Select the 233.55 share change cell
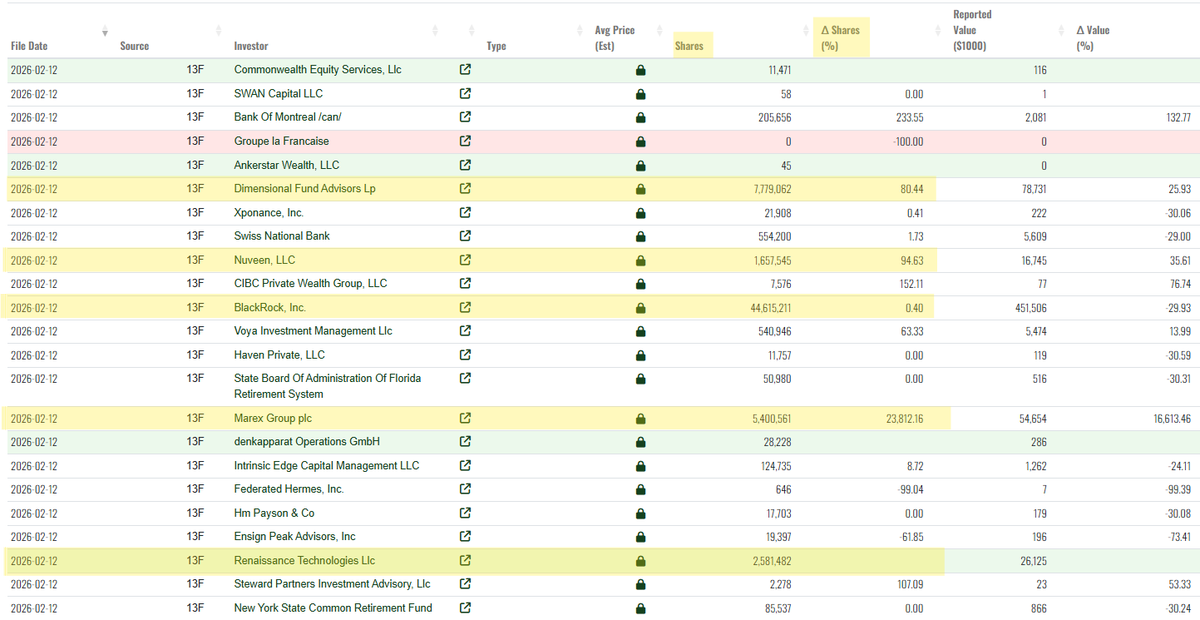The height and width of the screenshot is (620, 1200). tap(909, 117)
